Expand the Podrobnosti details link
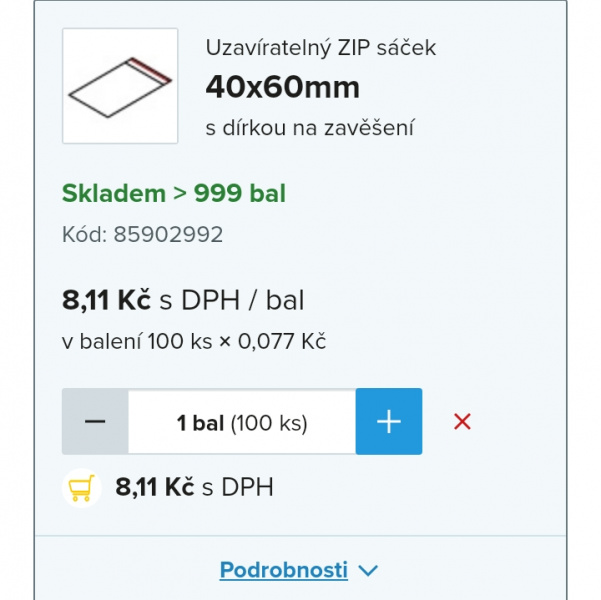The height and width of the screenshot is (600, 601). [284, 570]
